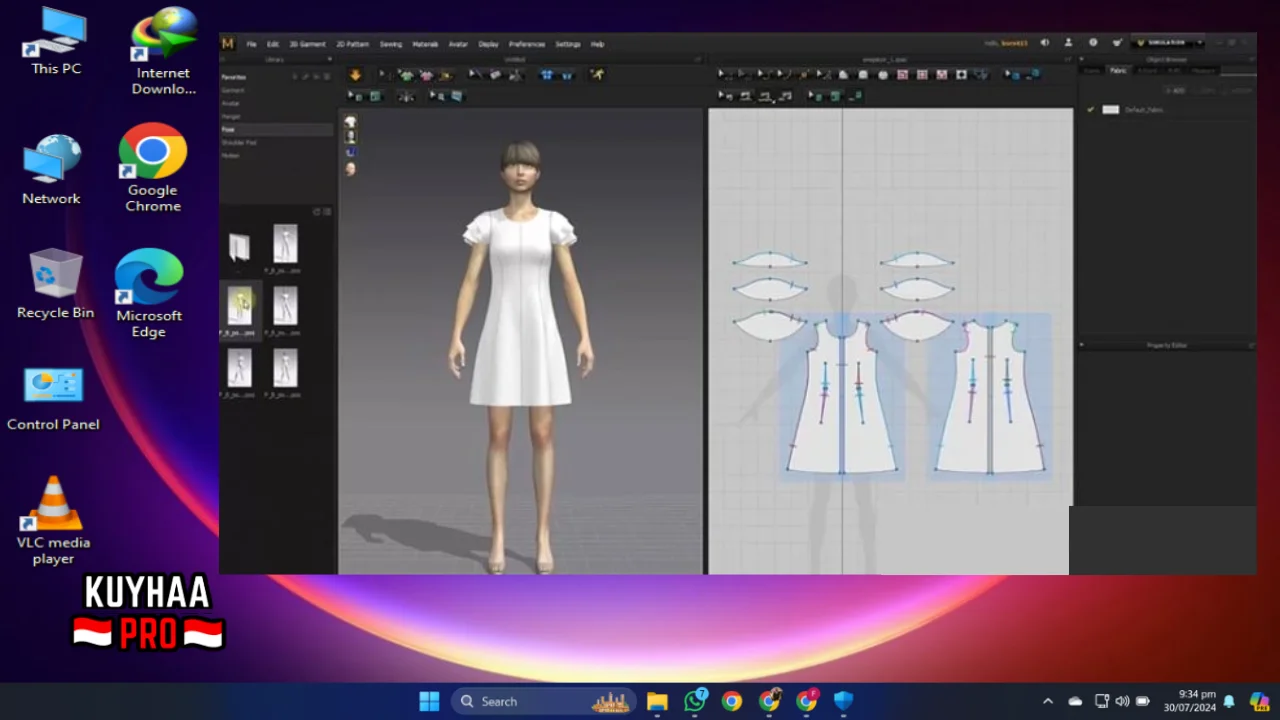1280x720 pixels.
Task: Open the Materials menu
Action: click(x=426, y=44)
